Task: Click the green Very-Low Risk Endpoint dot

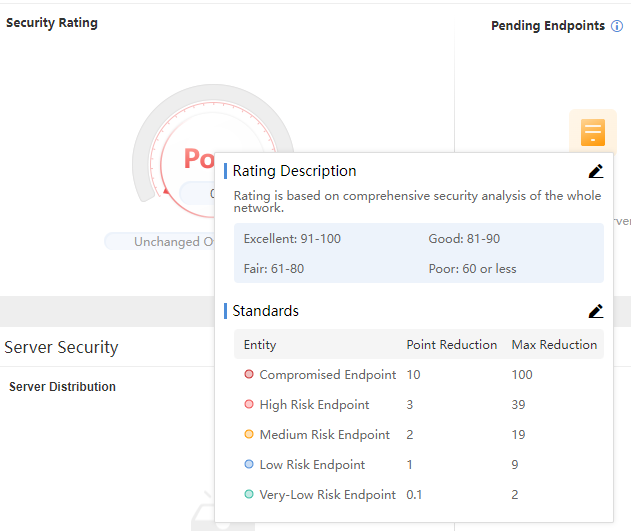Action: click(x=249, y=495)
